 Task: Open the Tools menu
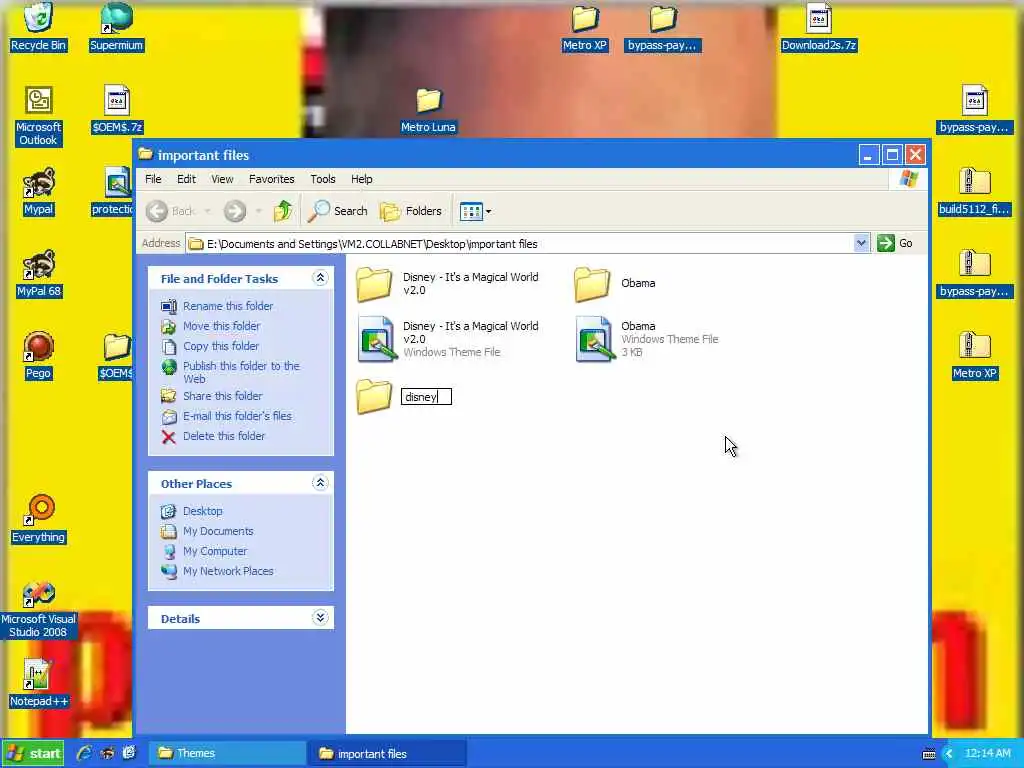point(323,179)
